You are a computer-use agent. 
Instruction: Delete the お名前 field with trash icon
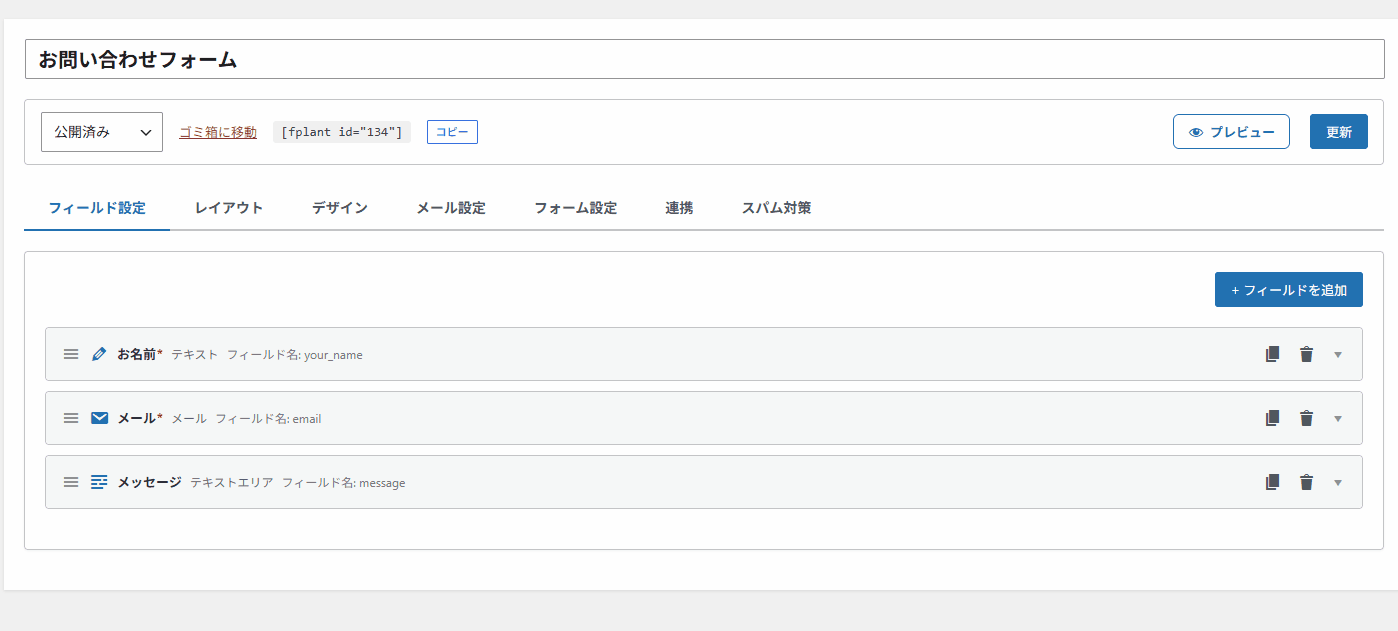coord(1306,354)
